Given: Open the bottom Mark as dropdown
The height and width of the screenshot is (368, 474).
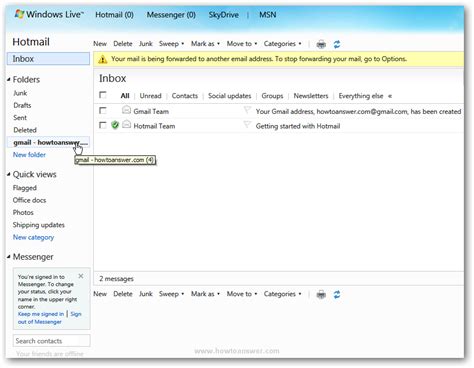Looking at the screenshot, I should pyautogui.click(x=205, y=294).
